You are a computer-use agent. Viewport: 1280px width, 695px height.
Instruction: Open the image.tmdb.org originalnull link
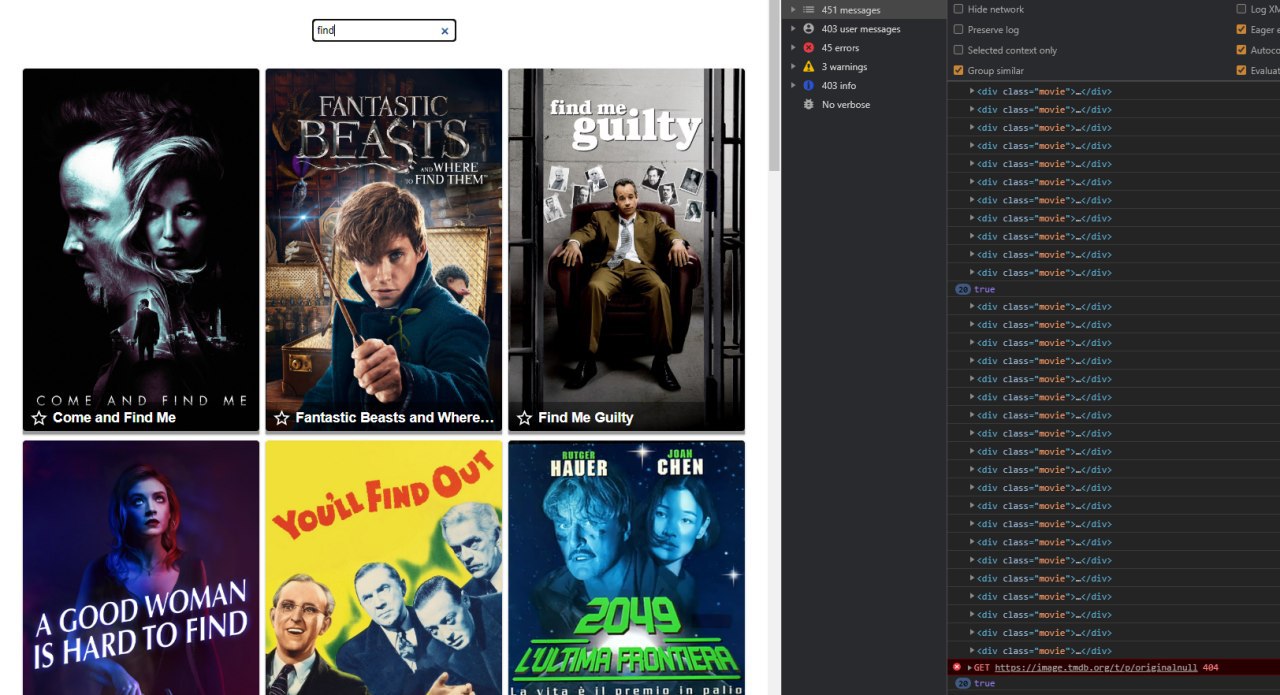click(x=1096, y=667)
